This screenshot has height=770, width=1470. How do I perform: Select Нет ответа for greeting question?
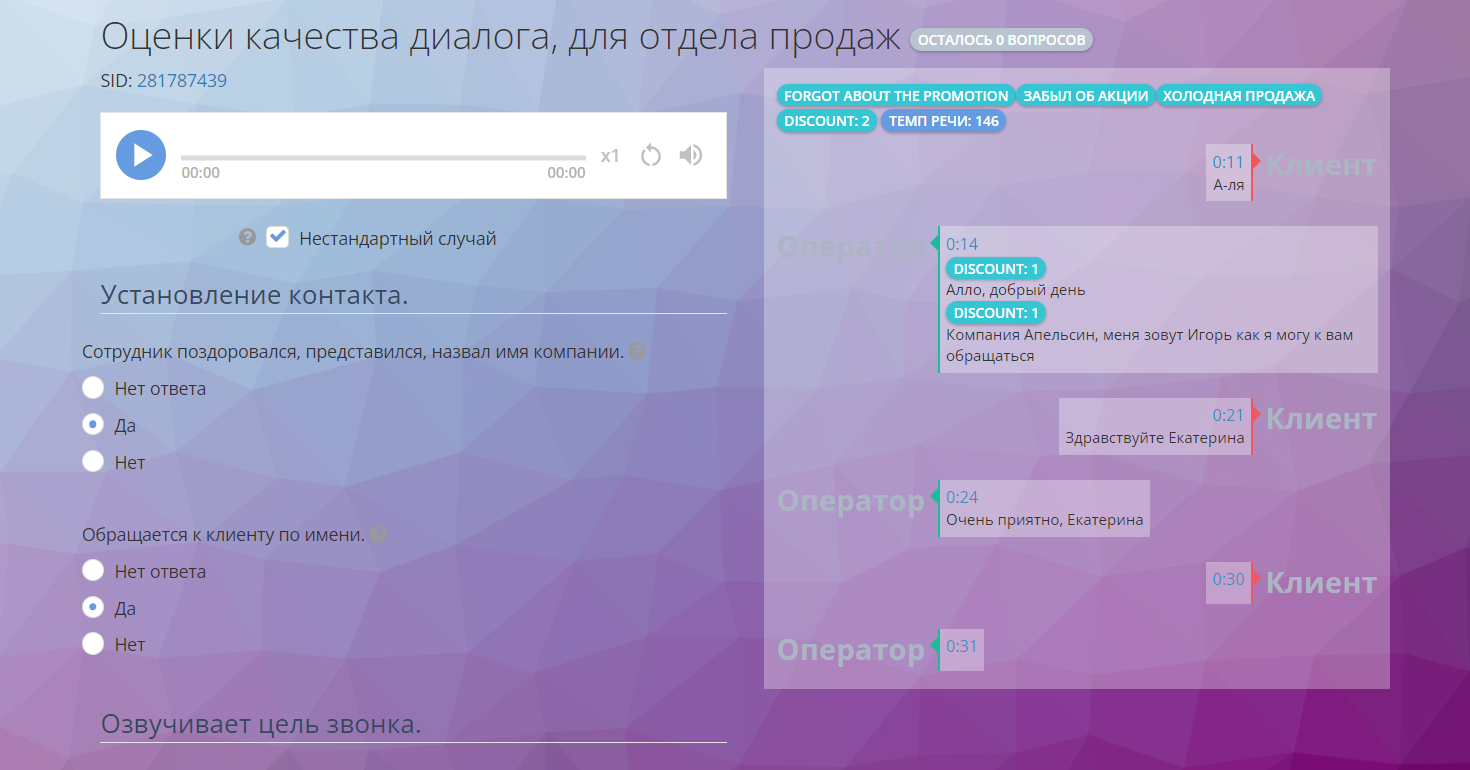93,388
